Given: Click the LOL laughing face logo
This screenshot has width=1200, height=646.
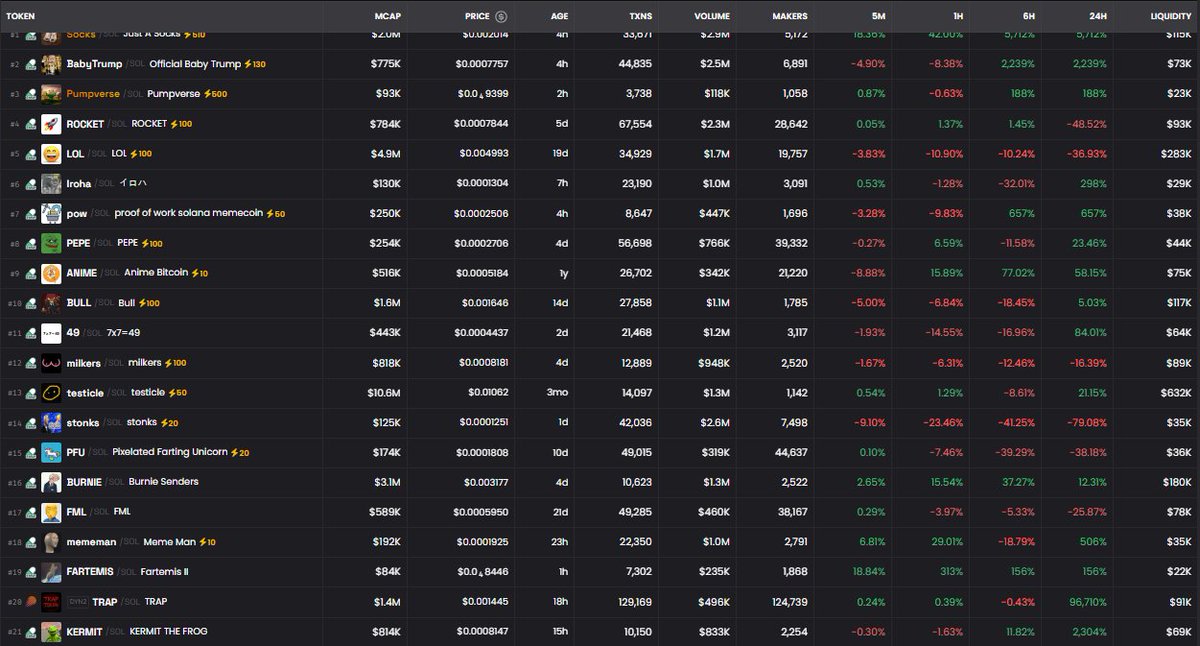Looking at the screenshot, I should coord(51,154).
